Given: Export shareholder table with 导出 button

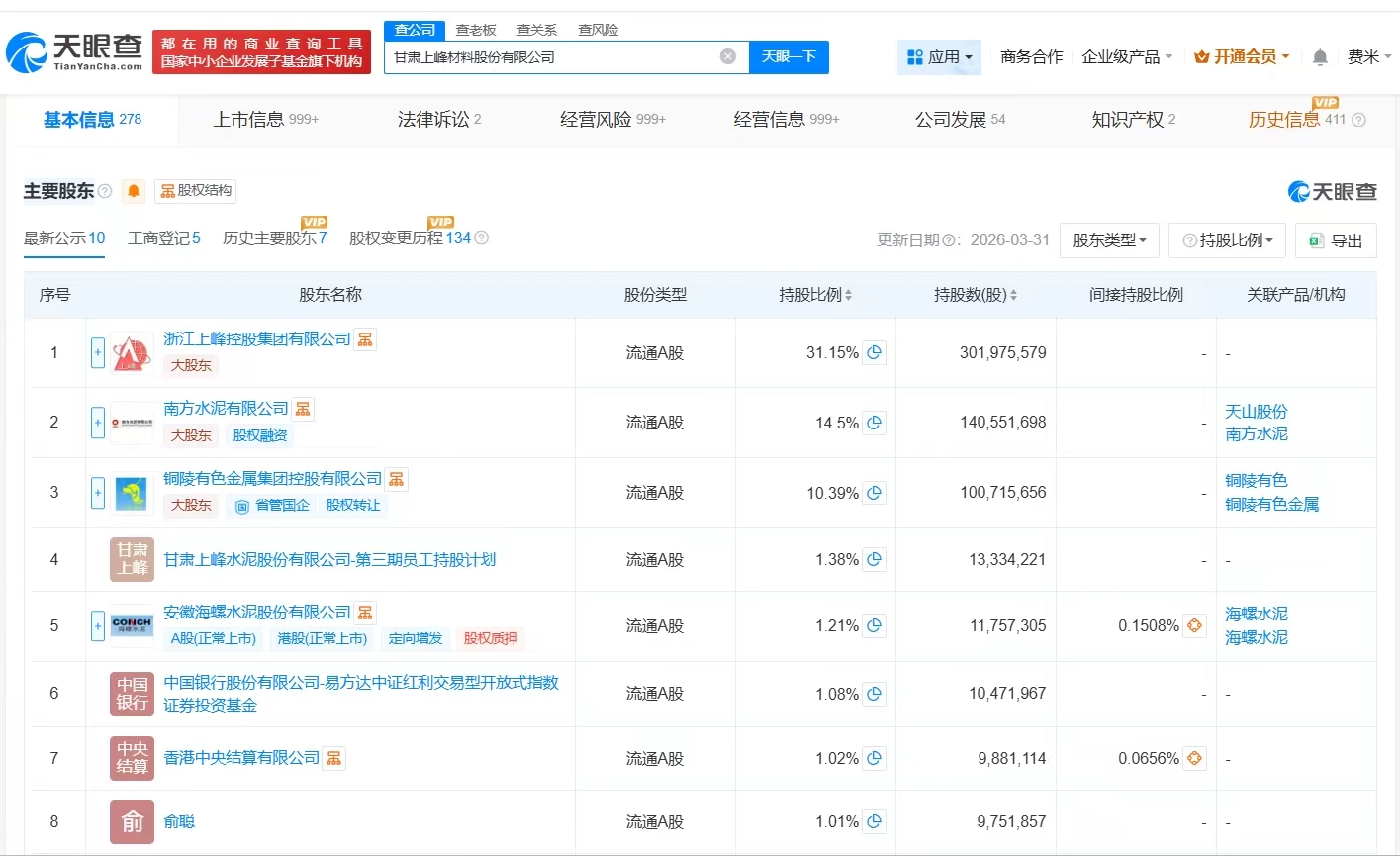Looking at the screenshot, I should click(x=1336, y=240).
